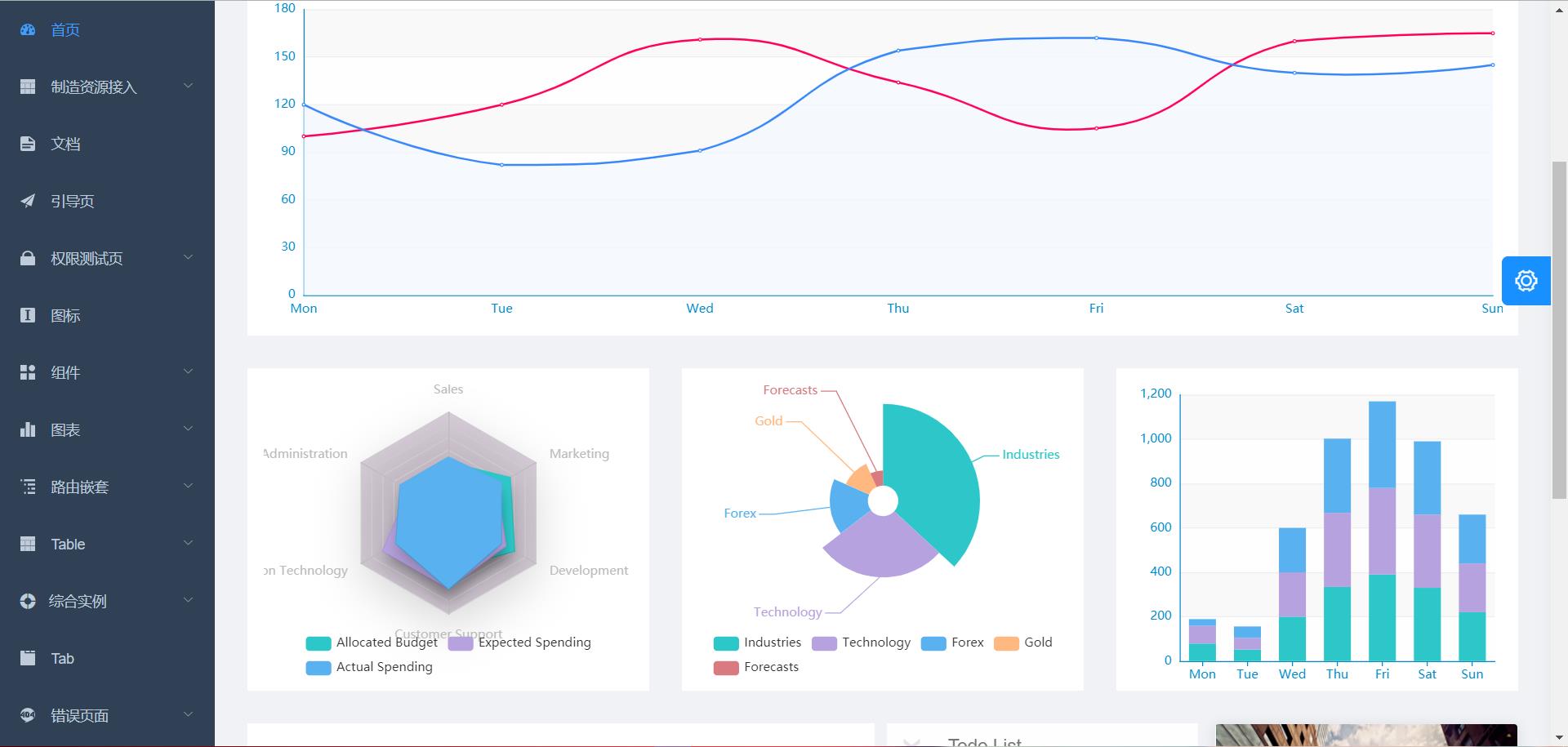Image resolution: width=1568 pixels, height=747 pixels.
Task: Select the Table menu item
Action: tap(68, 545)
